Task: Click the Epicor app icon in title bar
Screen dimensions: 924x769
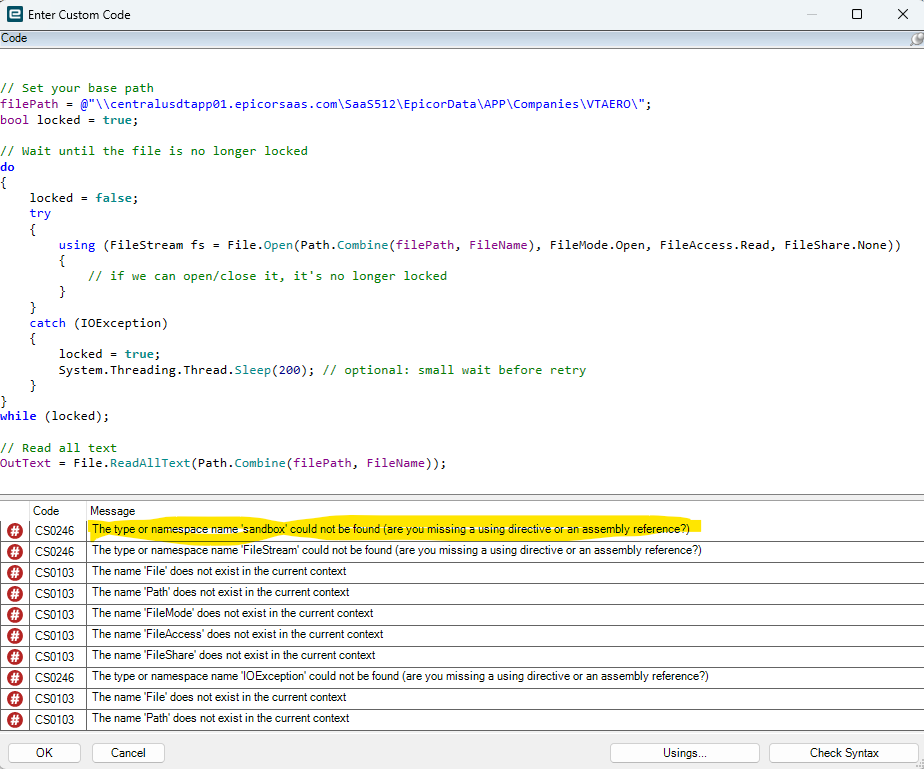Action: coord(15,14)
